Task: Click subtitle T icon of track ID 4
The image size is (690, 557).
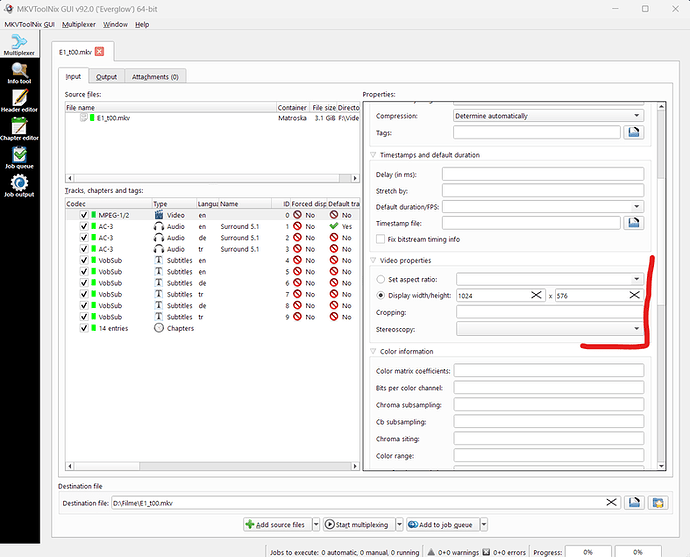Action: click(159, 260)
